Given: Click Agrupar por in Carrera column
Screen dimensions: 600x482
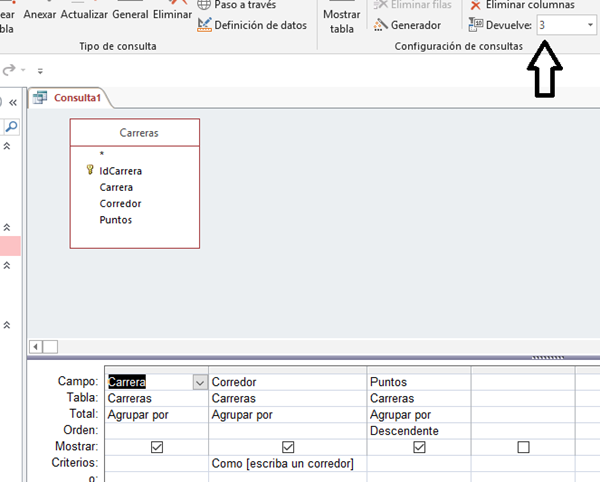Looking at the screenshot, I should tap(157, 415).
